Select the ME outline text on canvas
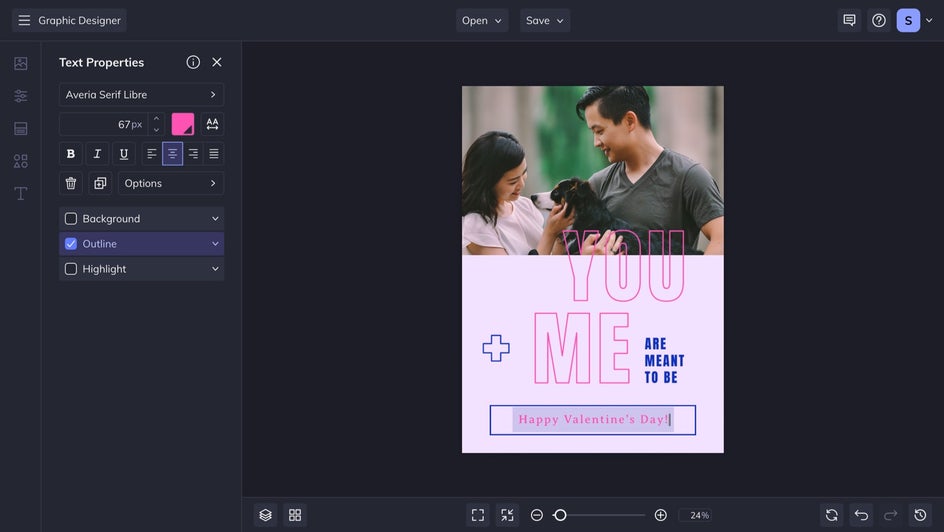The image size is (944, 532). click(582, 348)
